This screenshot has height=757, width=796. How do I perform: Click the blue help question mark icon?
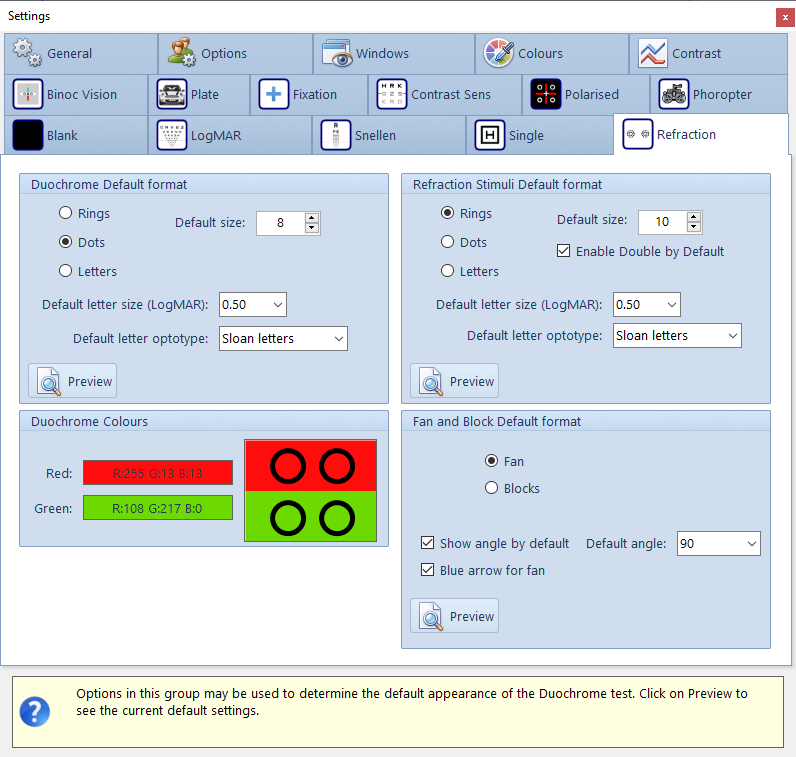[35, 711]
